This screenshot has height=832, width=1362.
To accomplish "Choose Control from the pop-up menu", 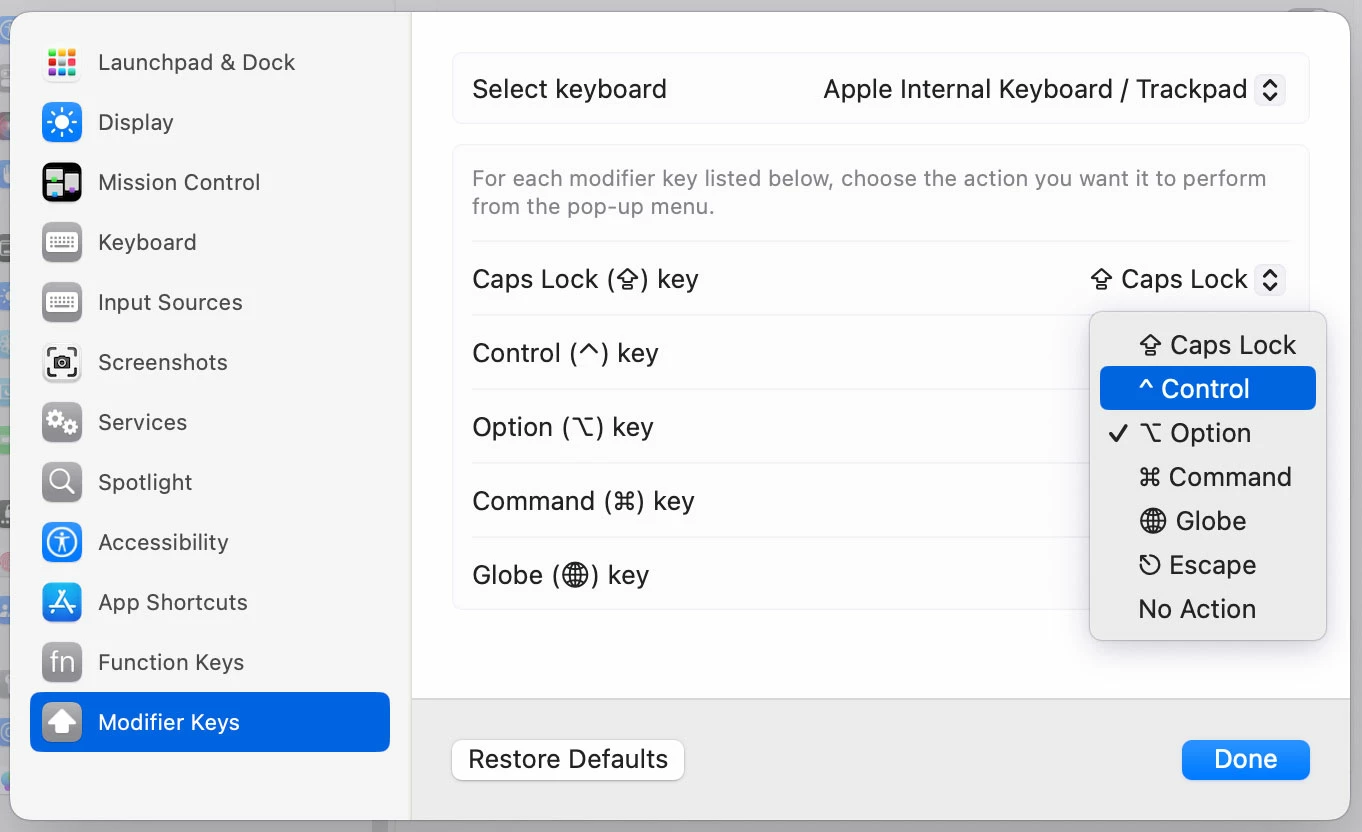I will point(1207,389).
